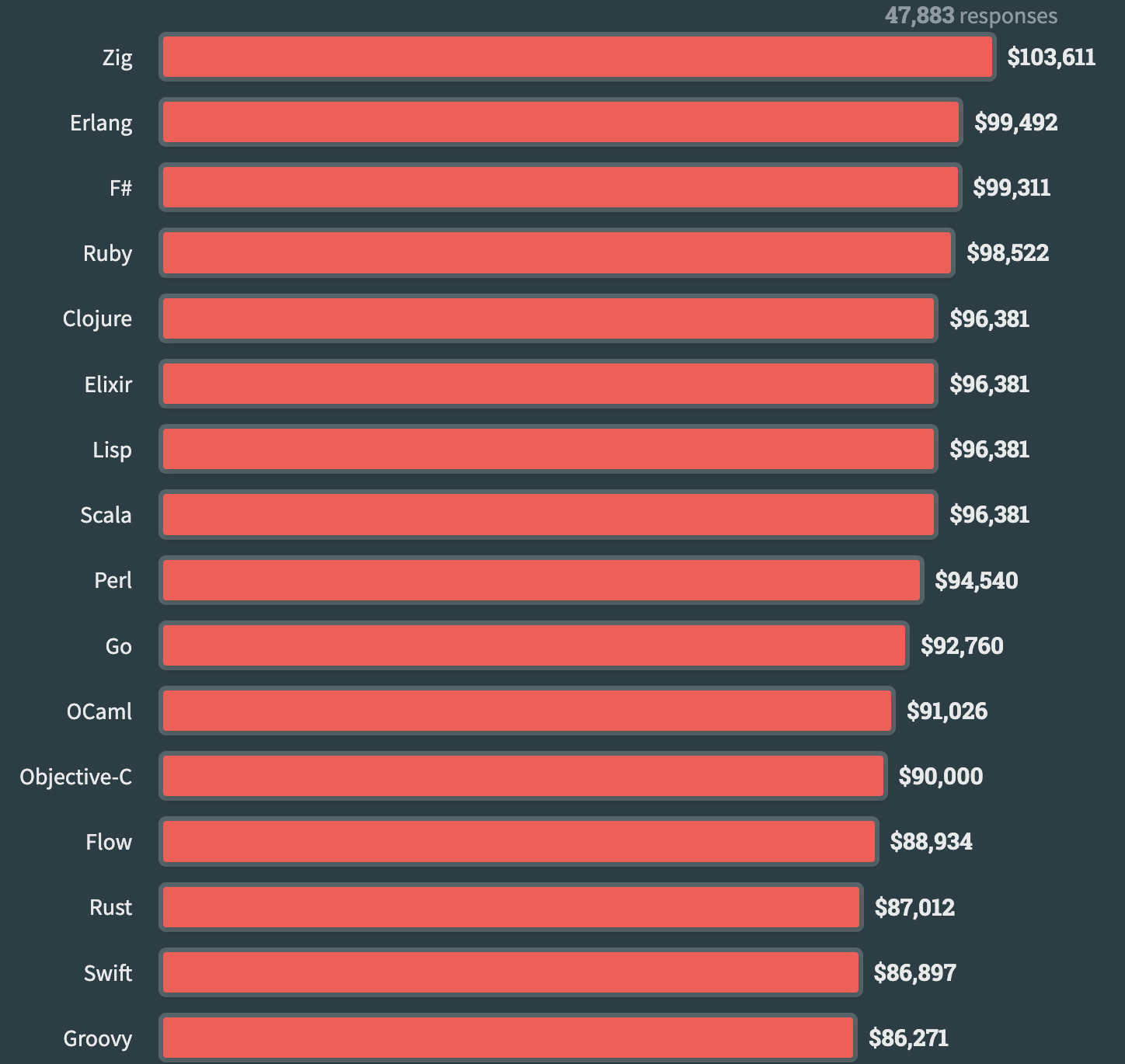Image resolution: width=1125 pixels, height=1064 pixels.
Task: Click the Lisp salary bar
Action: [x=549, y=449]
